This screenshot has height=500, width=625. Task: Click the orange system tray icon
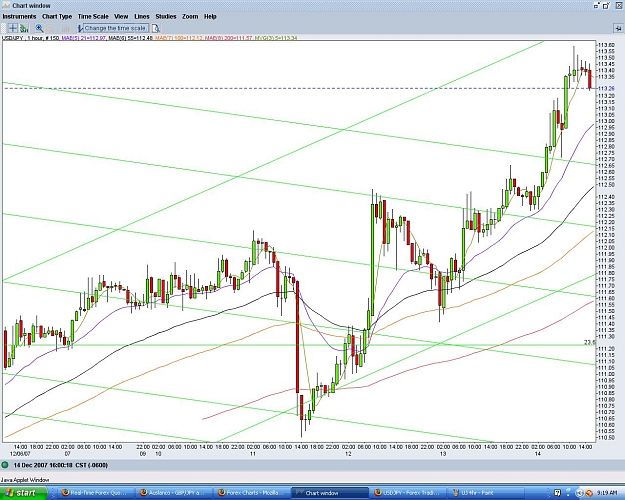pyautogui.click(x=589, y=493)
